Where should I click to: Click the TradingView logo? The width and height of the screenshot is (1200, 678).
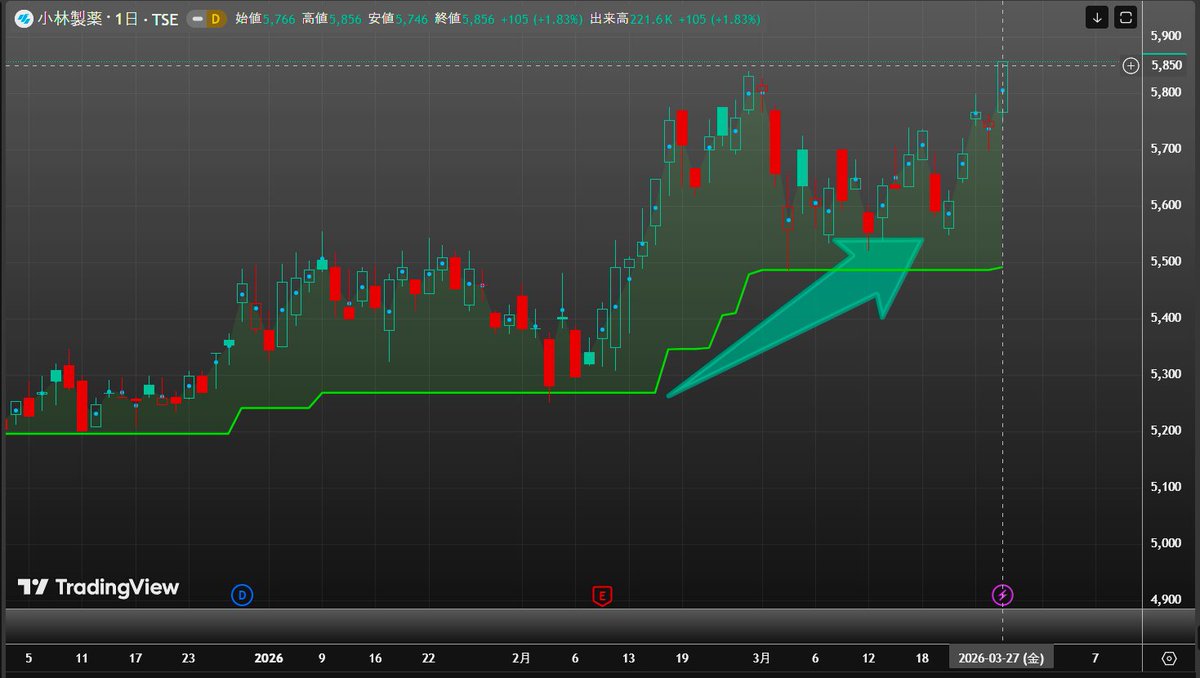[x=99, y=587]
